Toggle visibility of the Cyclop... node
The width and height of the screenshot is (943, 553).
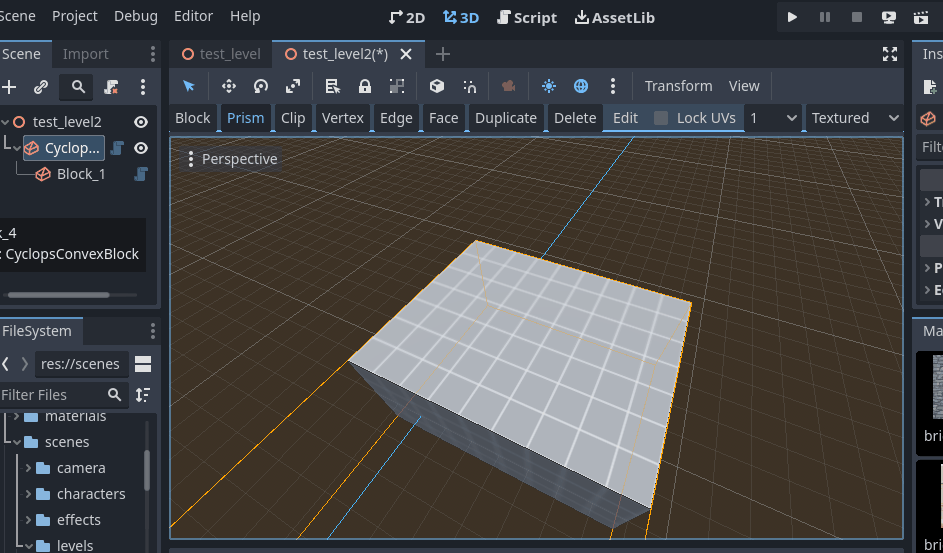[x=141, y=148]
